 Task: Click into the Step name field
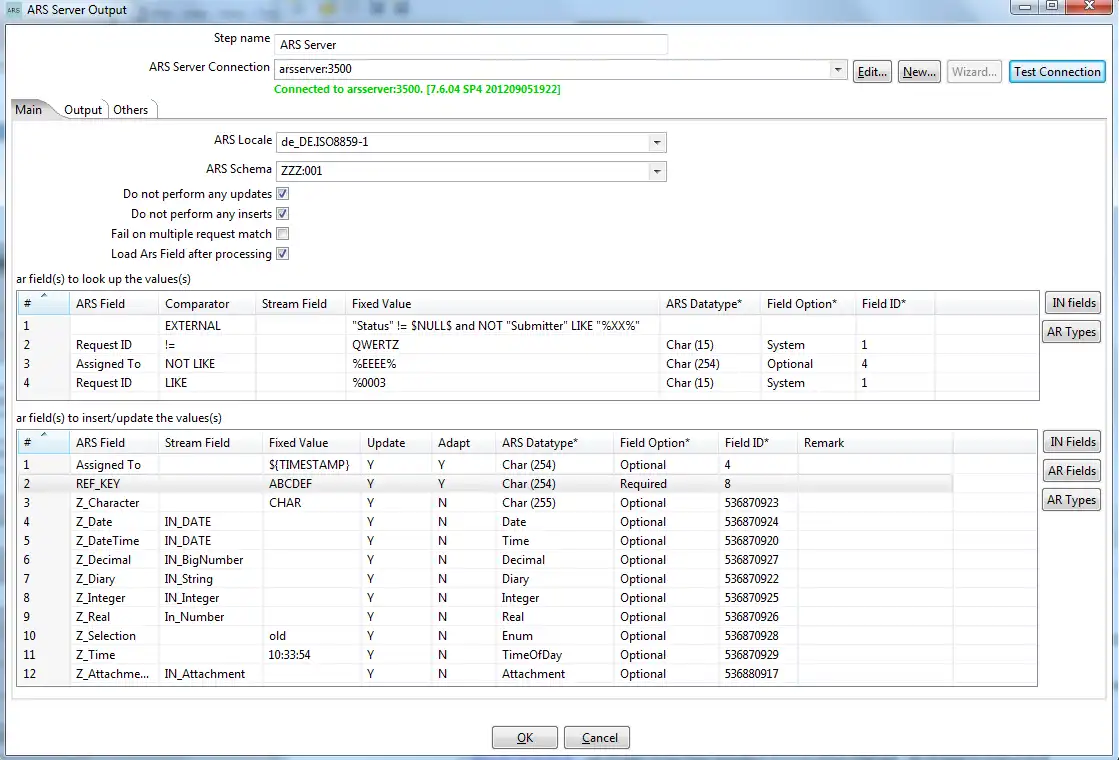(470, 45)
